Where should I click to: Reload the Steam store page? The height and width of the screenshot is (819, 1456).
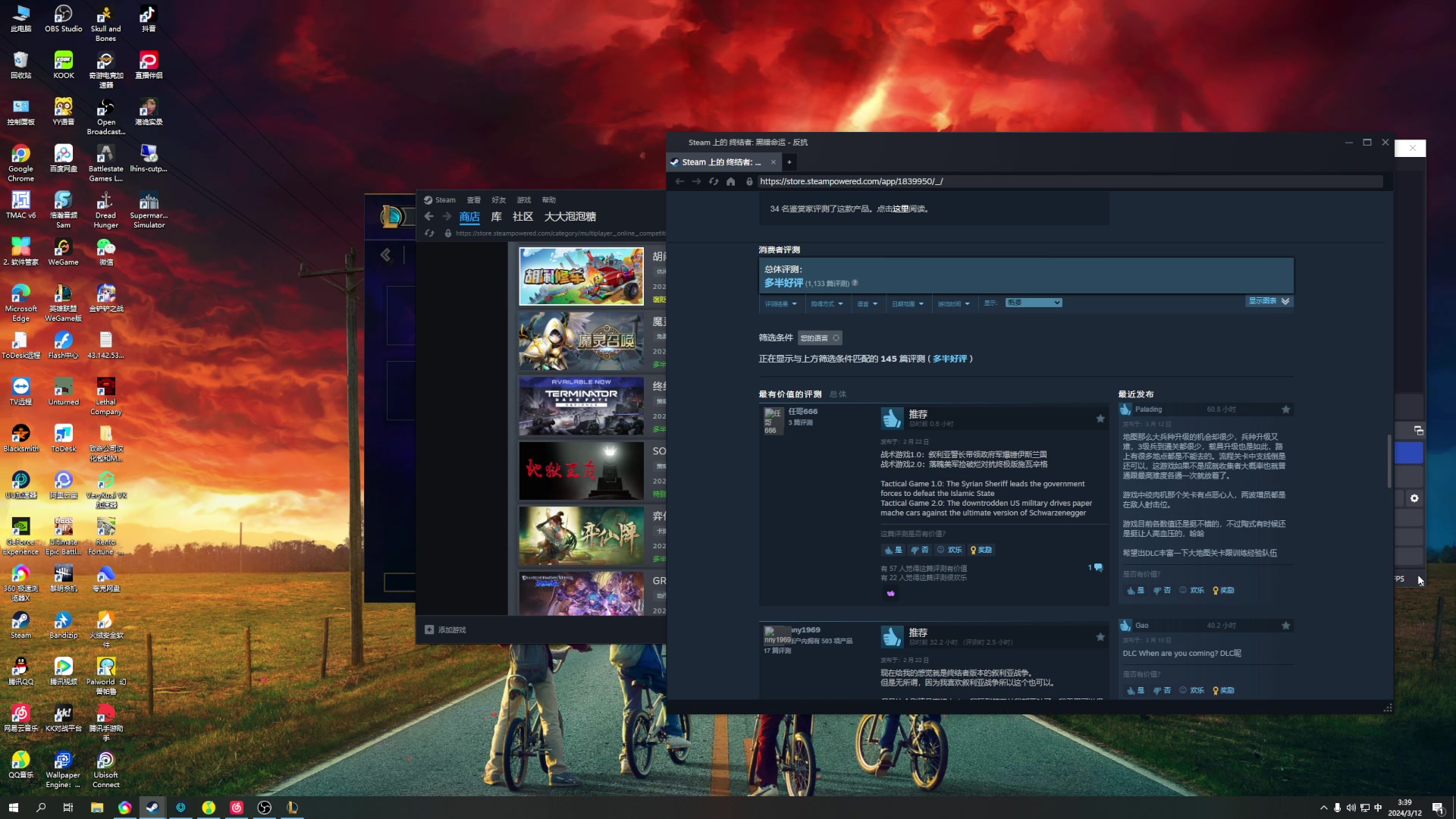714,181
